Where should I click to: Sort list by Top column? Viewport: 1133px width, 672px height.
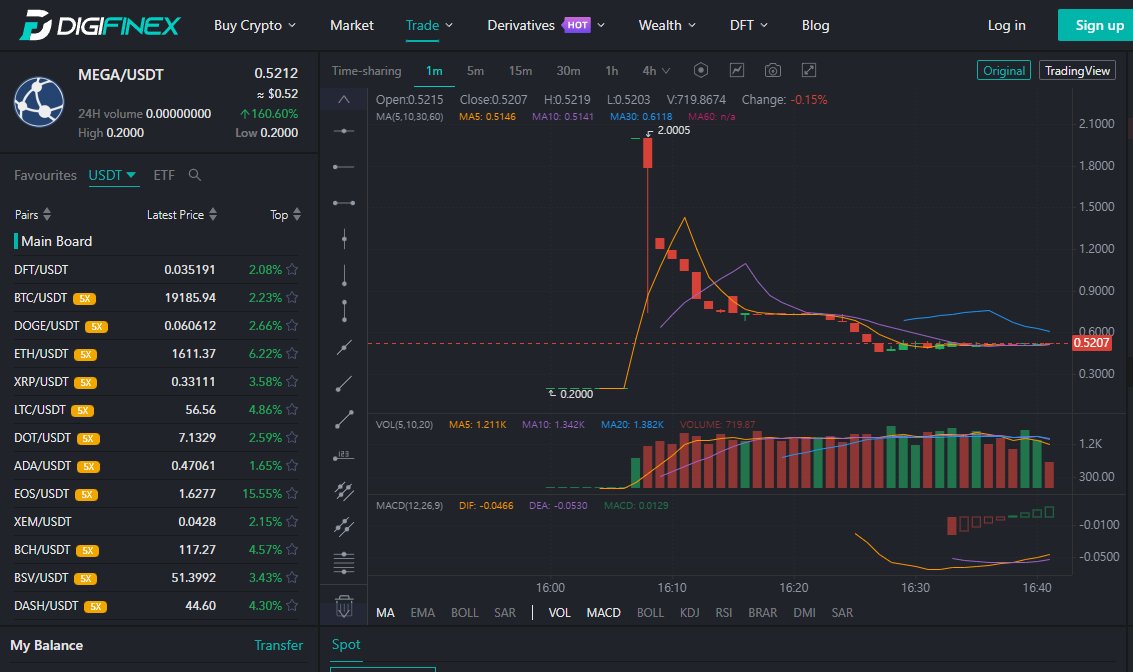point(285,215)
